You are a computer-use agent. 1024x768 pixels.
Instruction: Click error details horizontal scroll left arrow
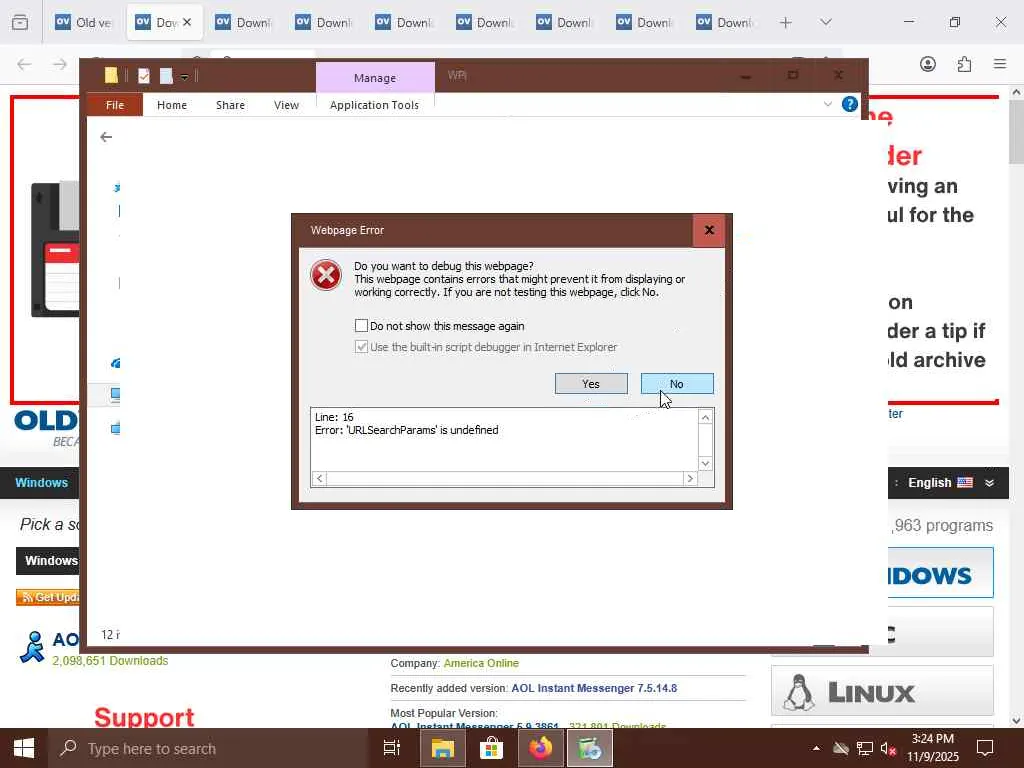[319, 479]
